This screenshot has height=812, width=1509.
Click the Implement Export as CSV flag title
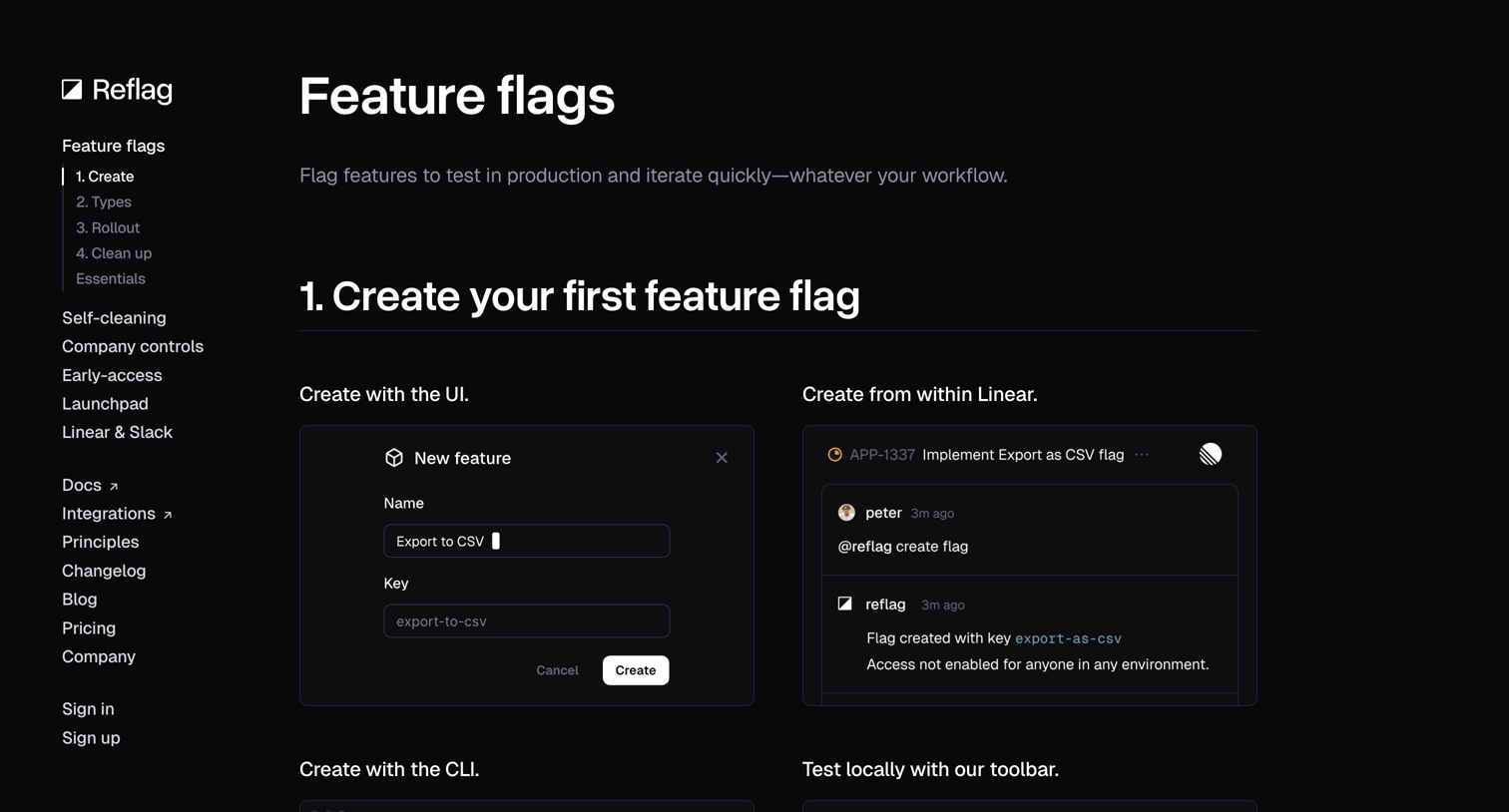(1023, 455)
